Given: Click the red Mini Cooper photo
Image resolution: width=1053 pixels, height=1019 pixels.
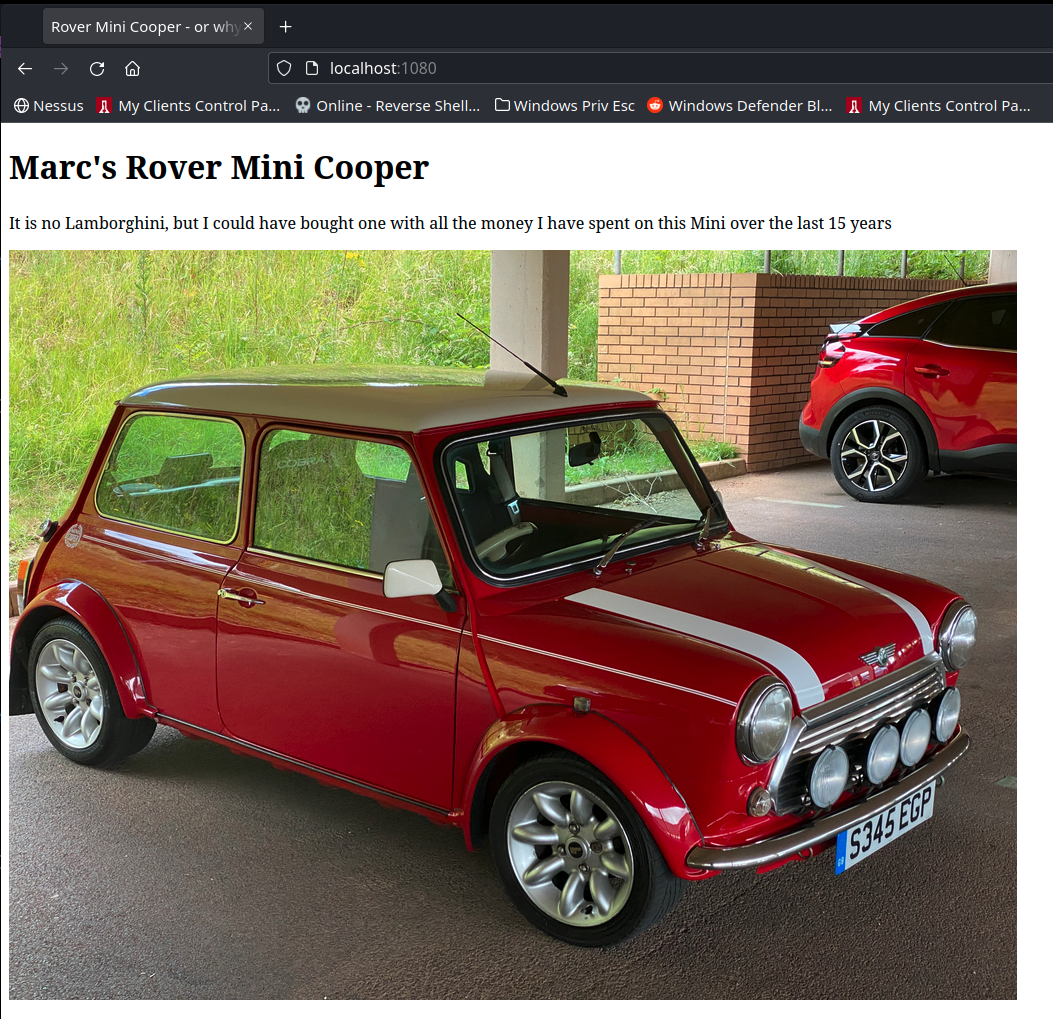Looking at the screenshot, I should pos(512,624).
